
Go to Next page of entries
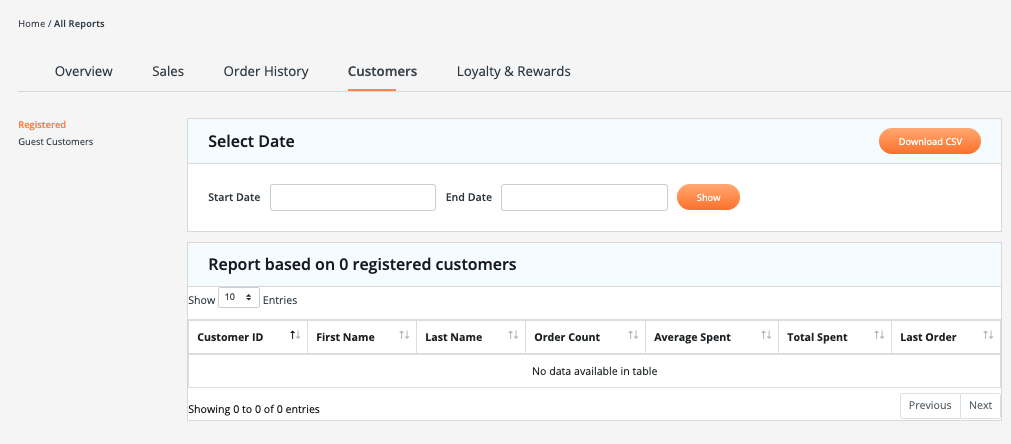click(x=980, y=405)
